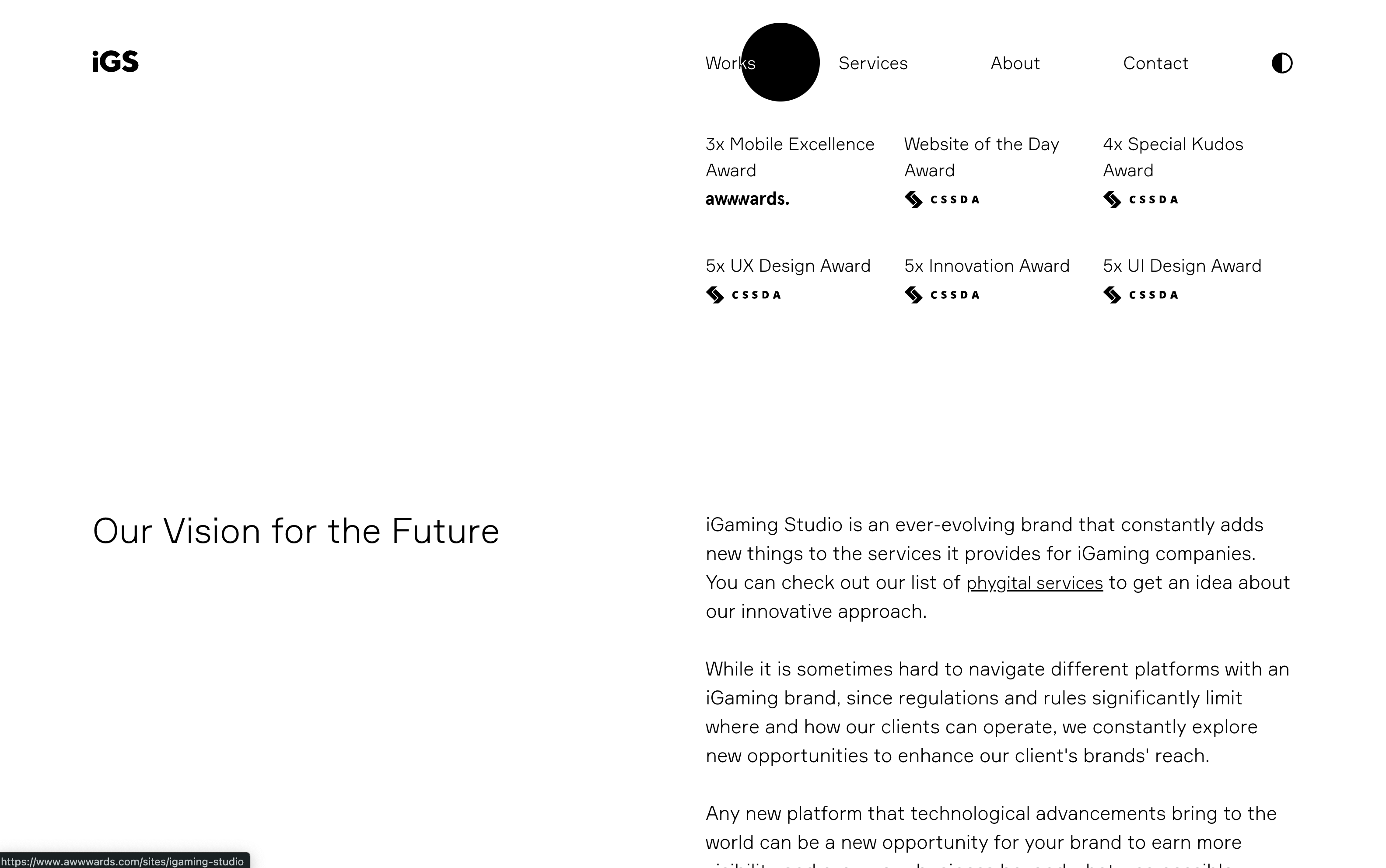Click the 5x Innovation Award text
The height and width of the screenshot is (868, 1386).
coord(987,266)
